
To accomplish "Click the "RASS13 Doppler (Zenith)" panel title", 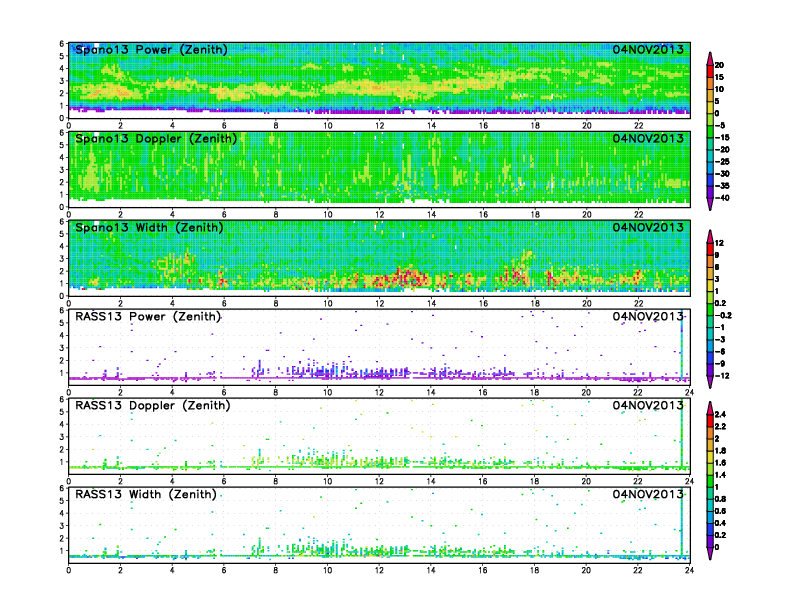I will click(153, 405).
